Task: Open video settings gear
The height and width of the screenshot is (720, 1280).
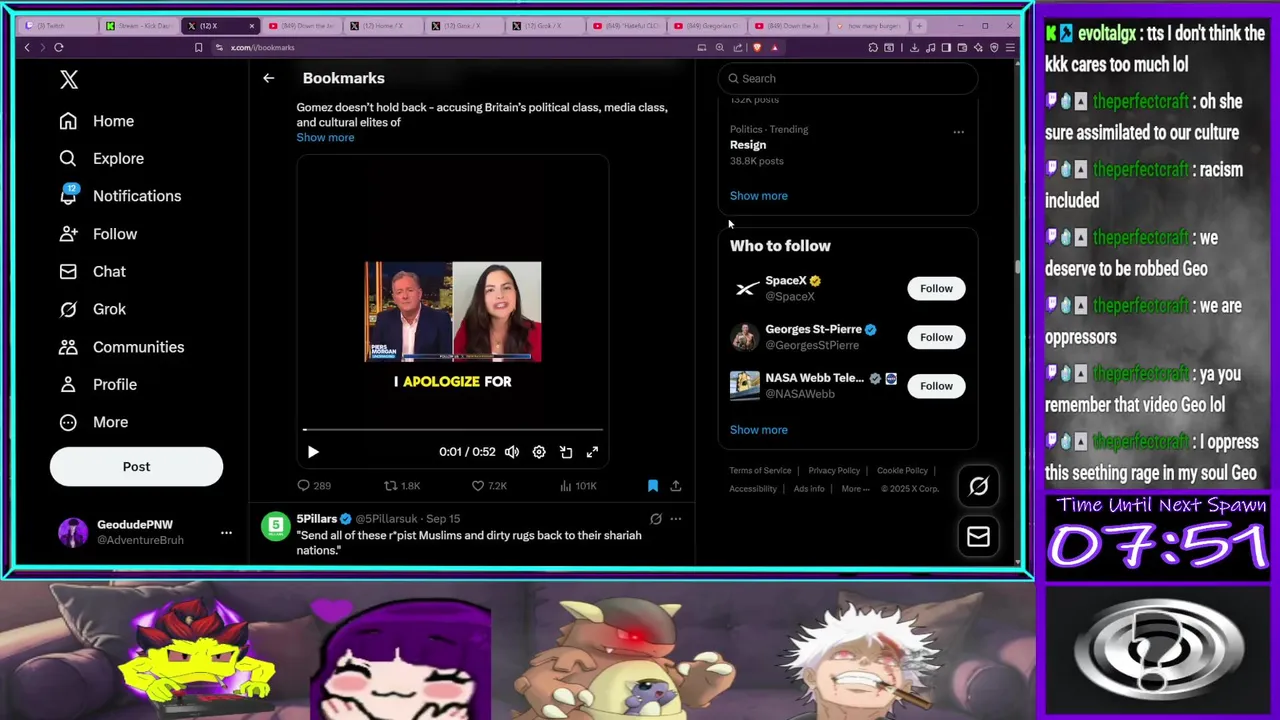Action: [x=539, y=452]
